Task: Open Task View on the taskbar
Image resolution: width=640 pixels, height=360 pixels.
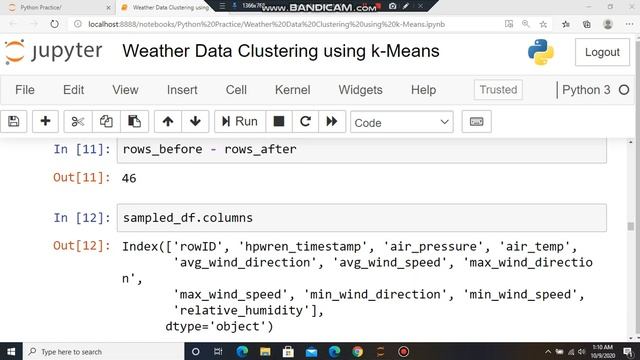Action: (218, 351)
